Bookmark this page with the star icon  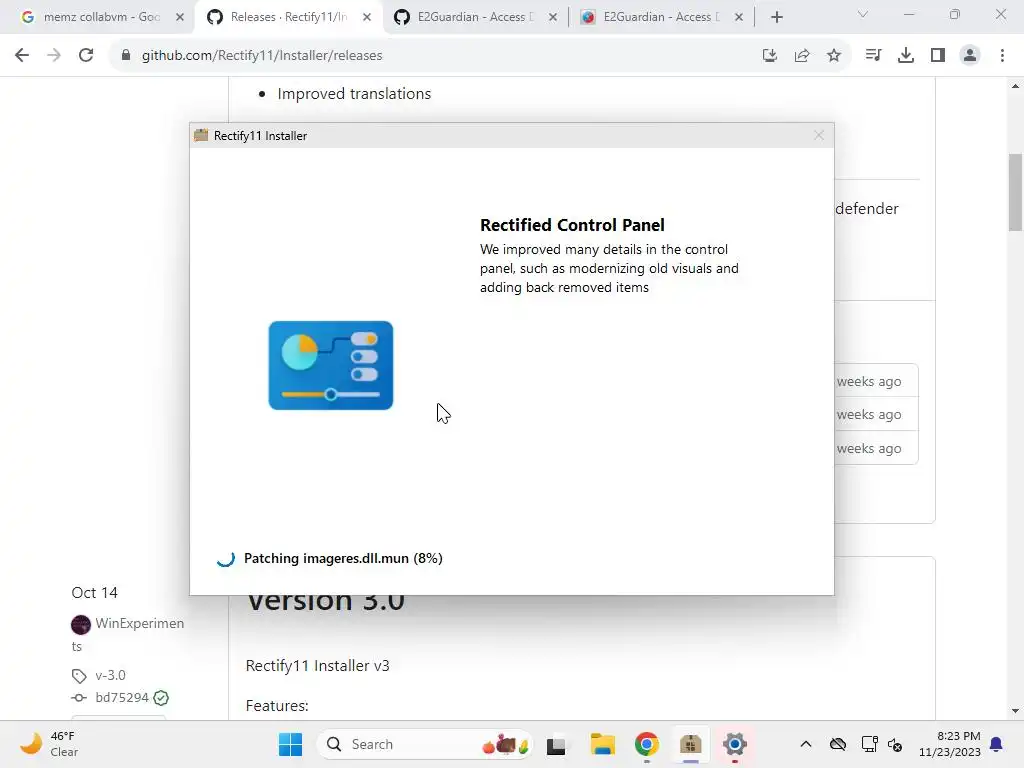834,56
